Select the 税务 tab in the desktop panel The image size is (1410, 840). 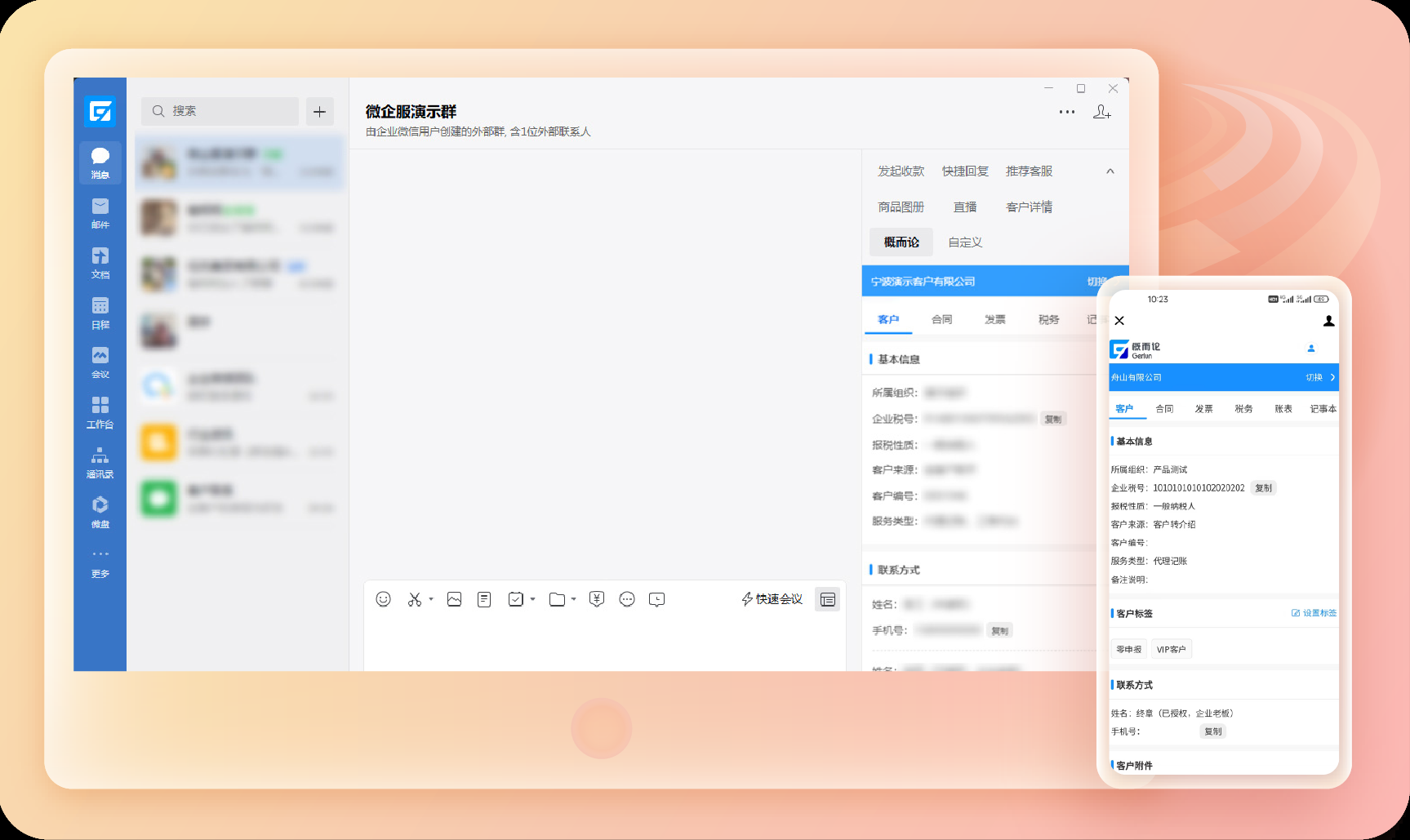pyautogui.click(x=1048, y=319)
